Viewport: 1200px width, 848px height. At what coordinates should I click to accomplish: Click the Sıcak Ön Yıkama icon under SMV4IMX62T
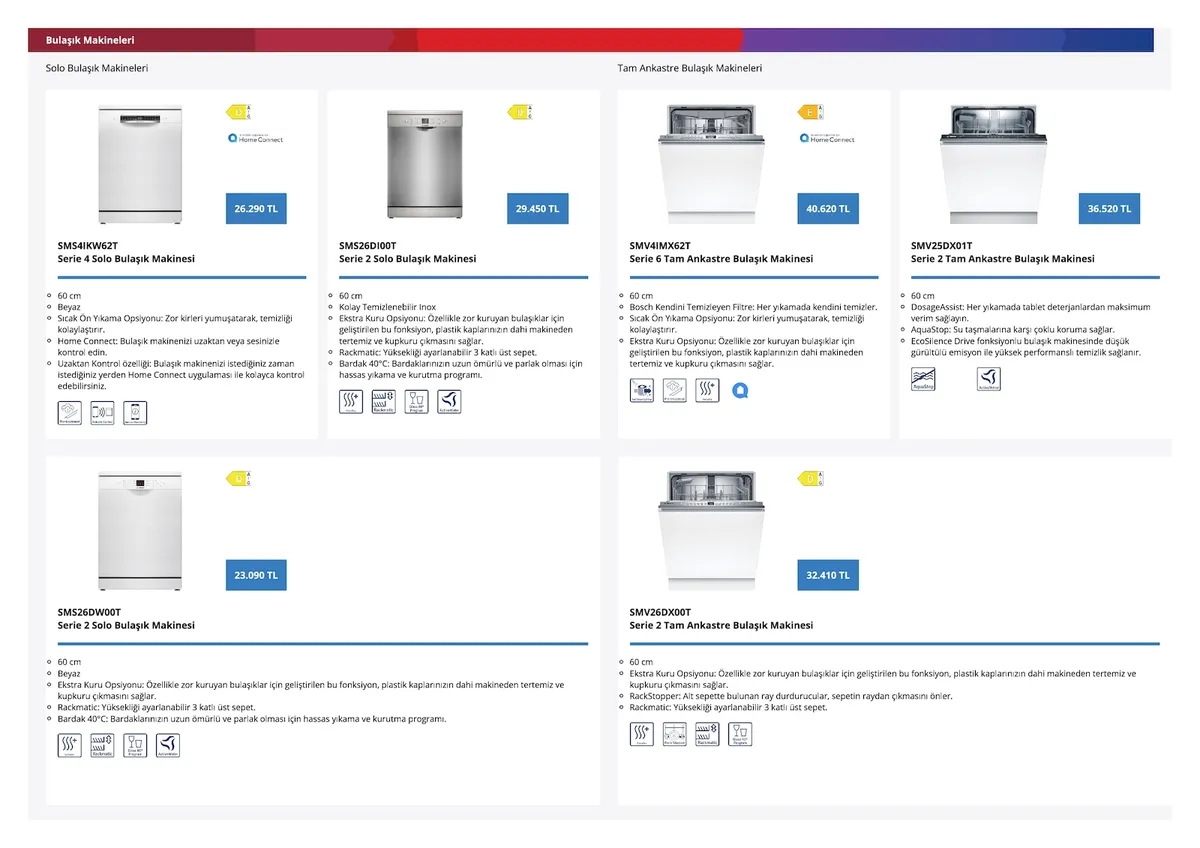(674, 390)
